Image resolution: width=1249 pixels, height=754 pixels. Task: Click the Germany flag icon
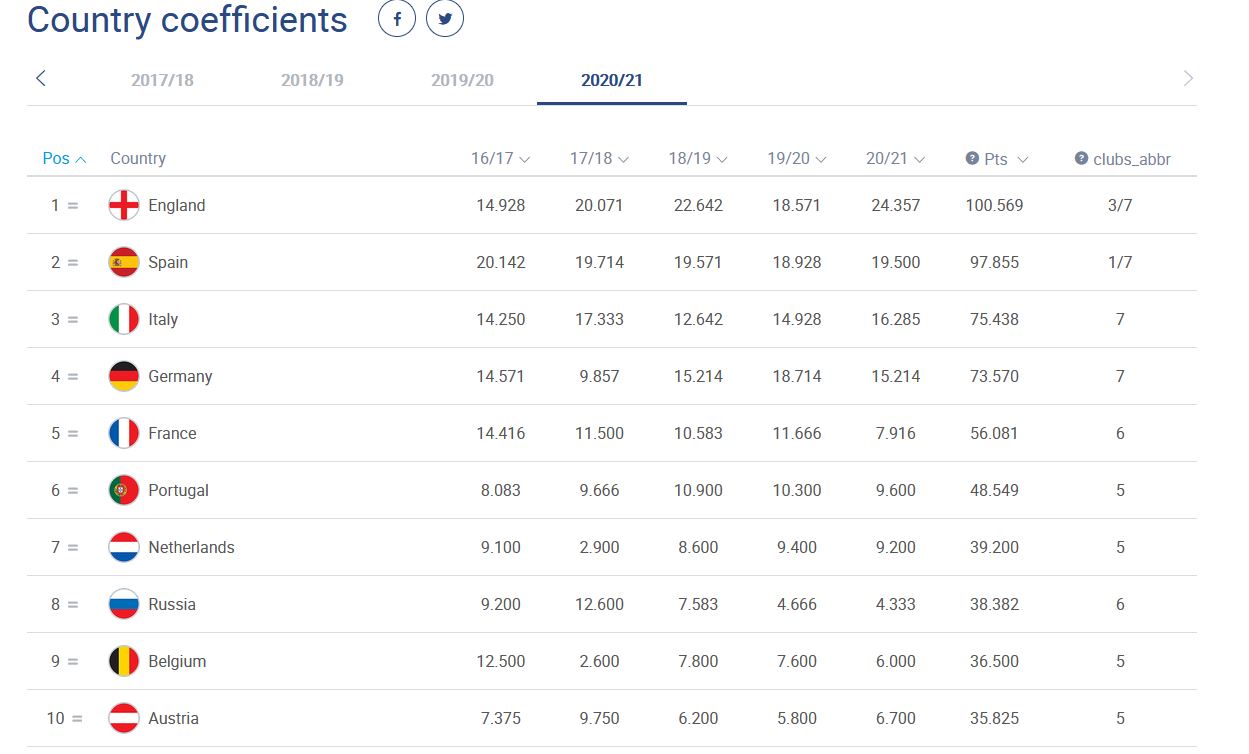point(124,376)
